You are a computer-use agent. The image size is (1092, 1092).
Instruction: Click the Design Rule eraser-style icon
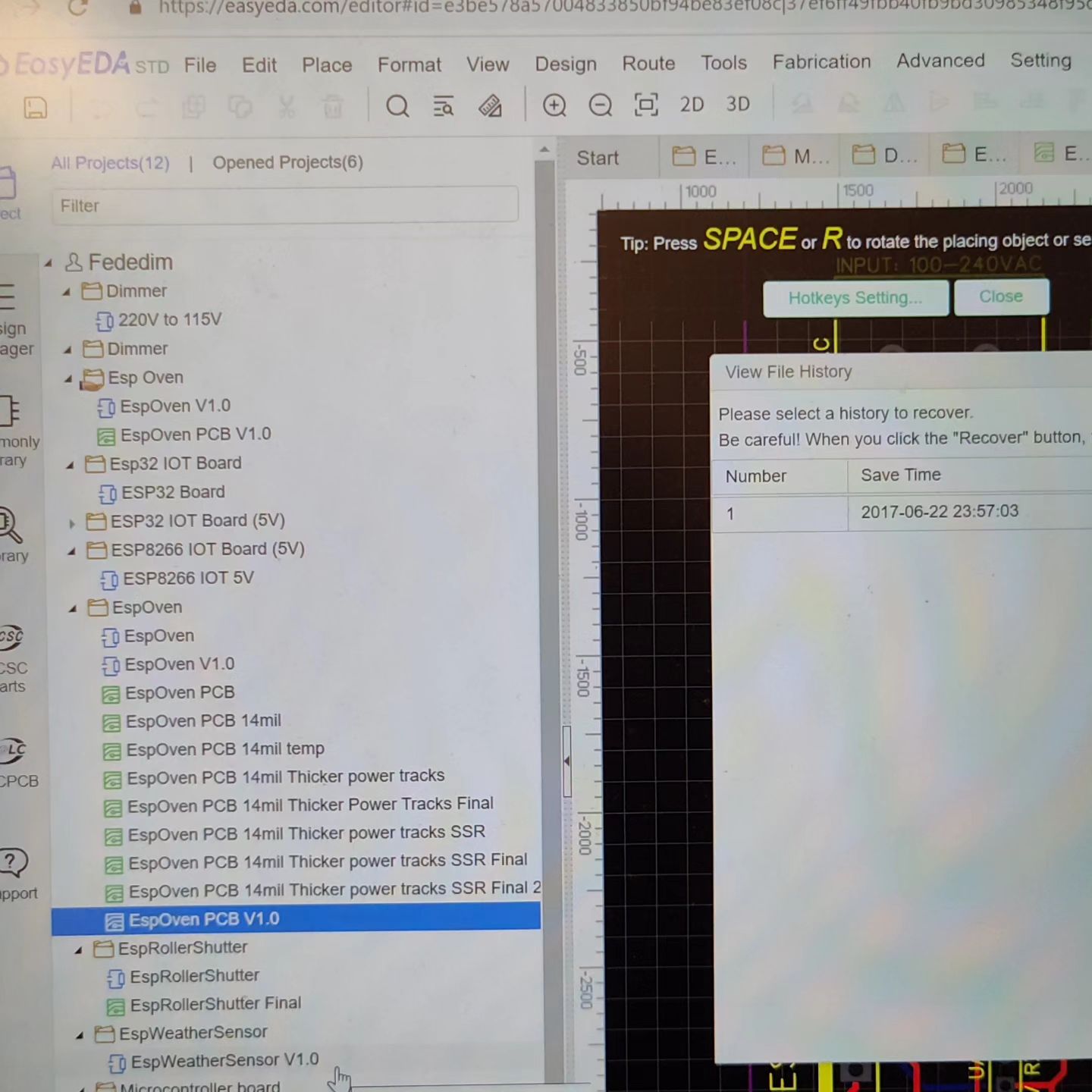(x=490, y=106)
